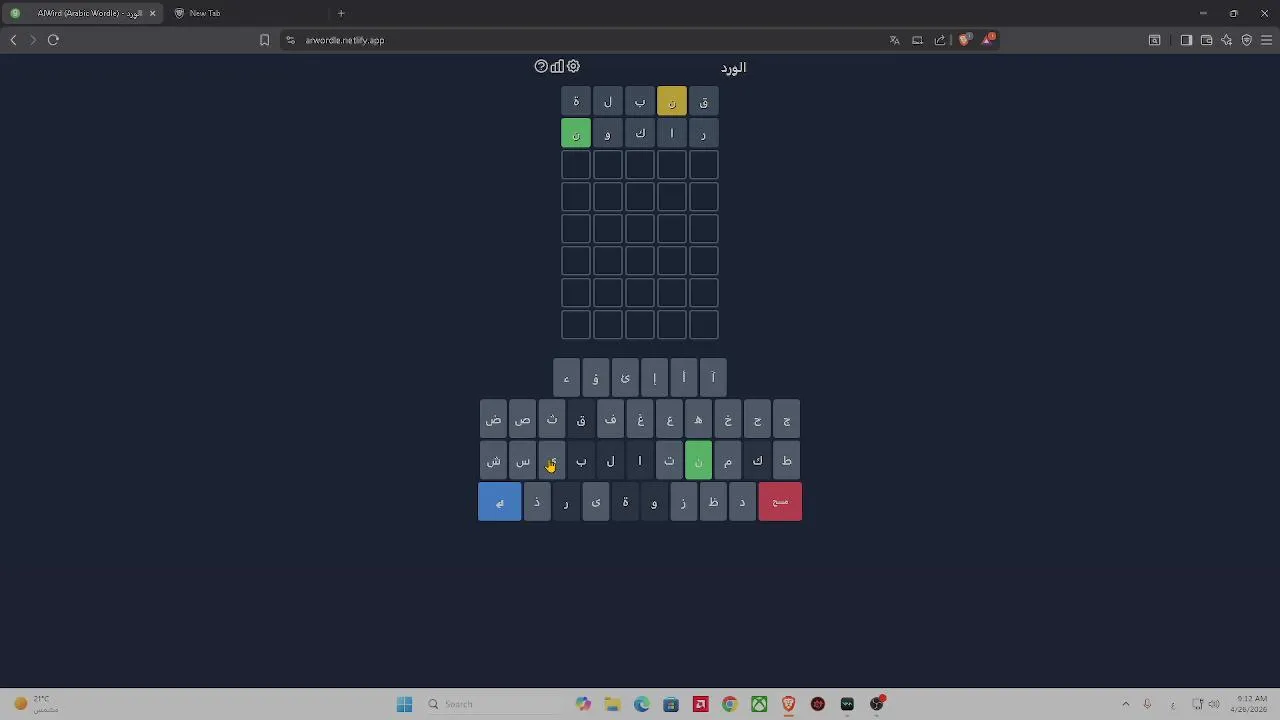Open the help question-mark icon
The width and height of the screenshot is (1280, 720).
click(x=541, y=66)
